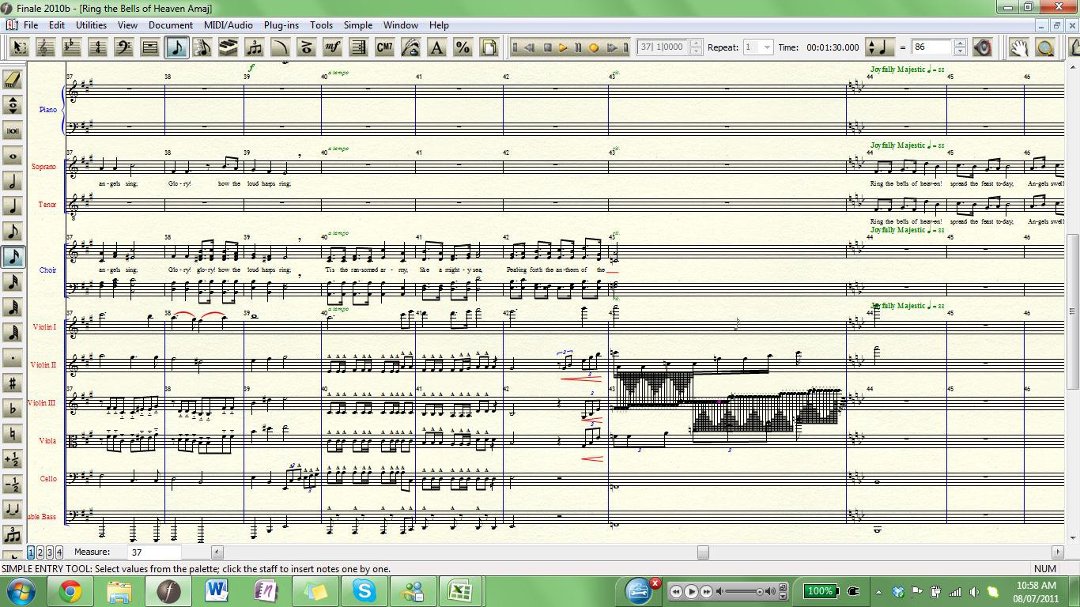The width and height of the screenshot is (1080, 607).
Task: Click the Stop playback button
Action: (x=547, y=48)
